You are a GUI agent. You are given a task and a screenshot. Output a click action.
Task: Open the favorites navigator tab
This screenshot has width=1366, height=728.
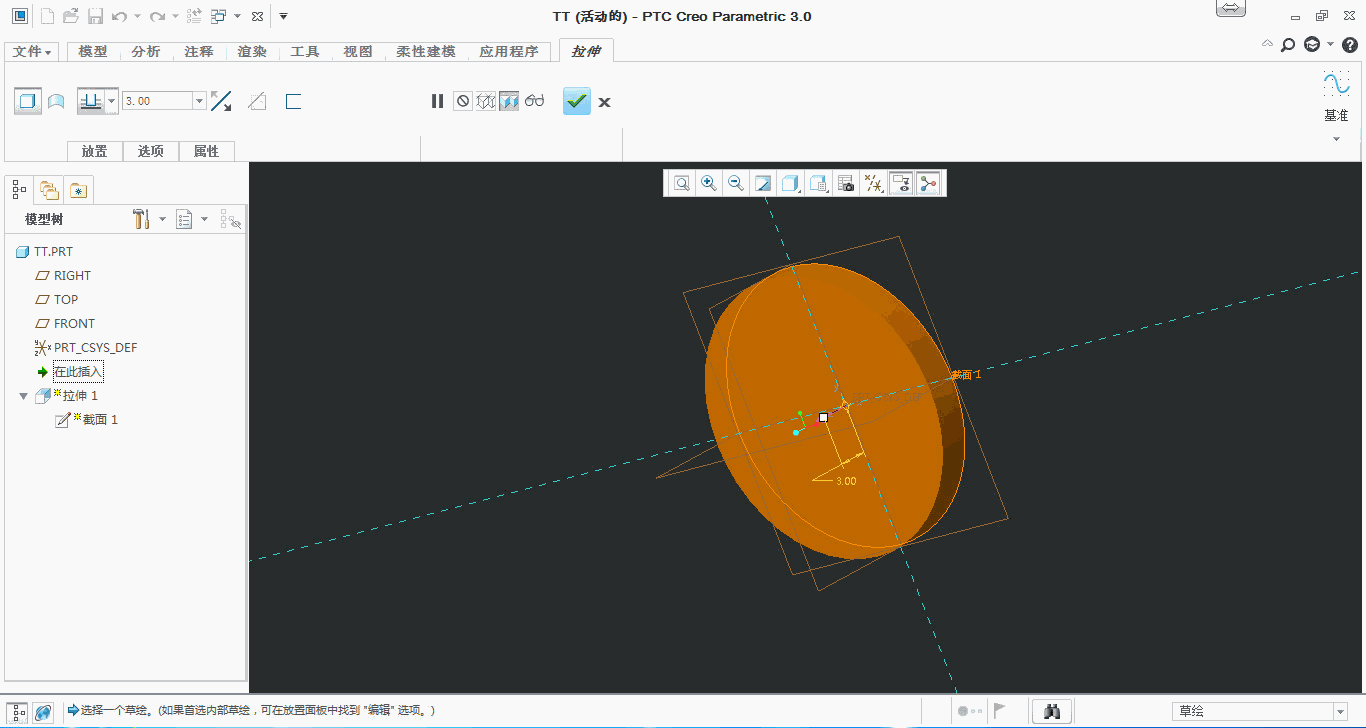80,189
